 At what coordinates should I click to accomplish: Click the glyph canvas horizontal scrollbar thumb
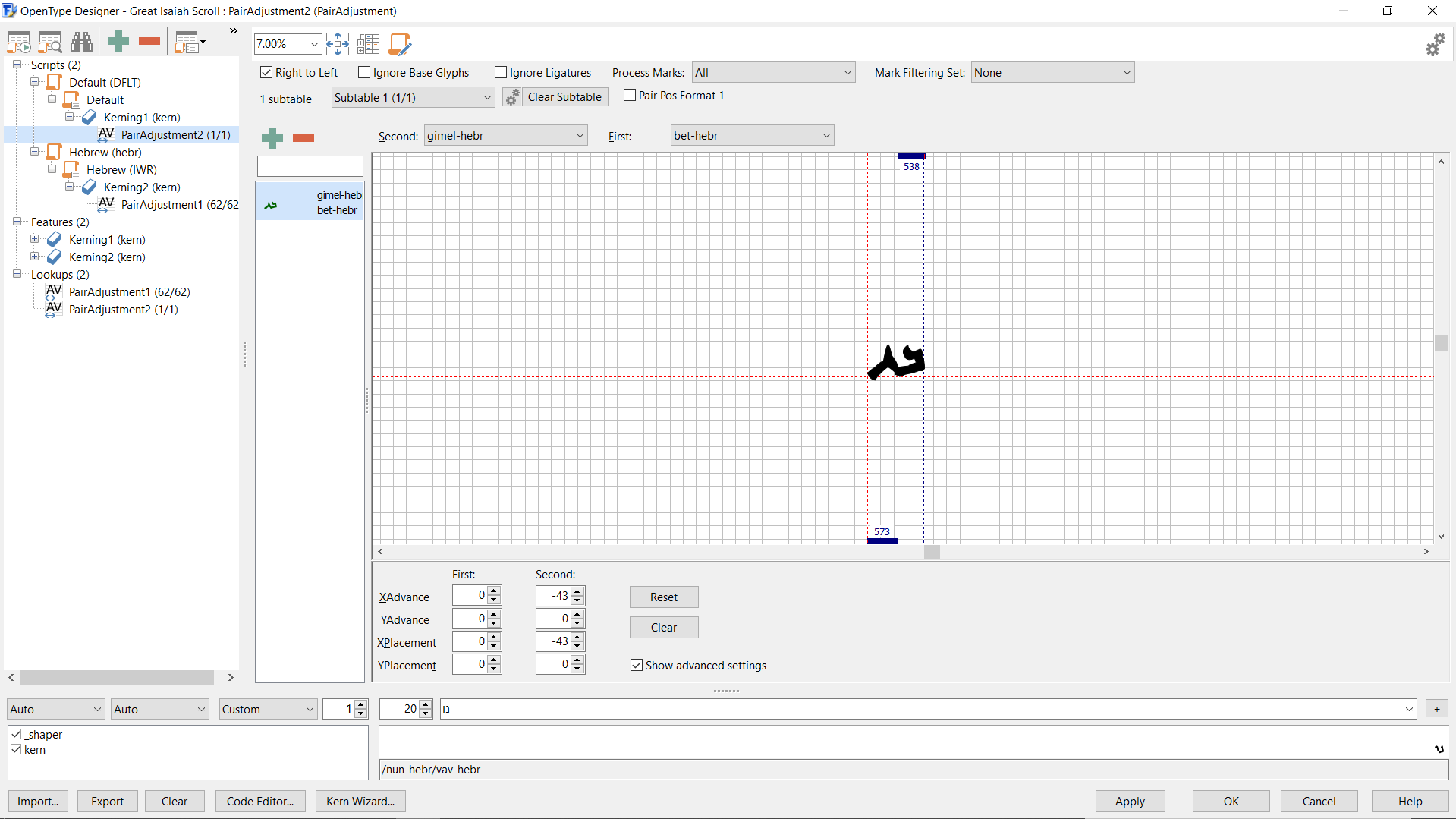pyautogui.click(x=932, y=552)
